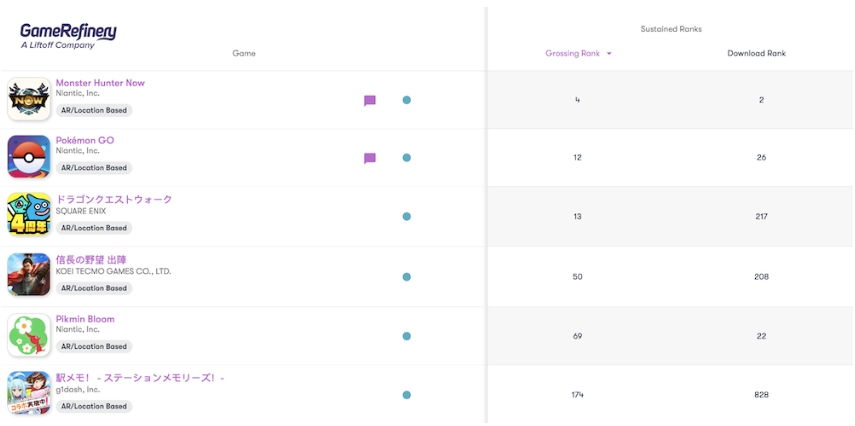Click grossing rank 12 for Pokémon GO
This screenshot has width=855, height=426.
pos(577,158)
